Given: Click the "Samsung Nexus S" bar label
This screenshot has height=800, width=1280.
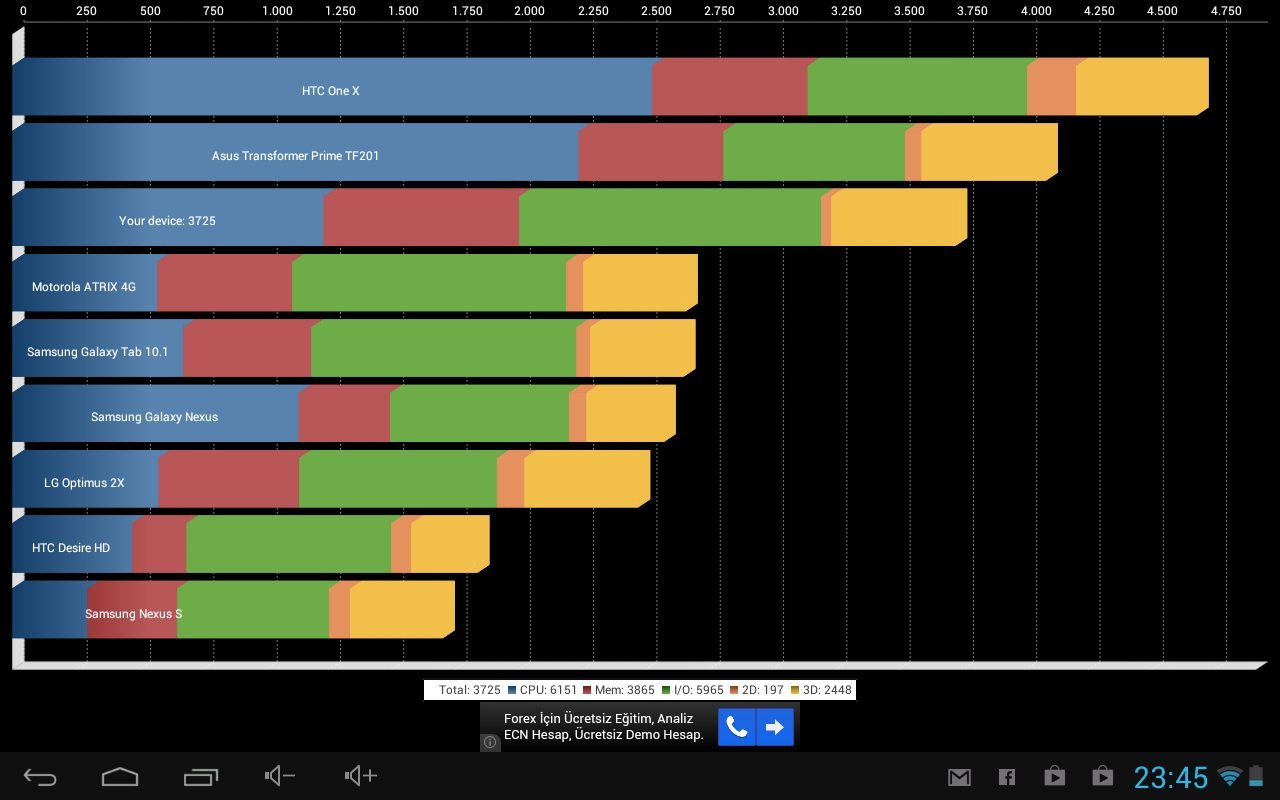Looking at the screenshot, I should click(133, 614).
